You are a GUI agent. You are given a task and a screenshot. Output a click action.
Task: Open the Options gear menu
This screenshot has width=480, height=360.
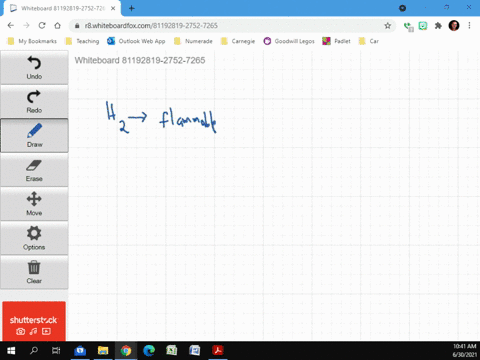click(34, 238)
